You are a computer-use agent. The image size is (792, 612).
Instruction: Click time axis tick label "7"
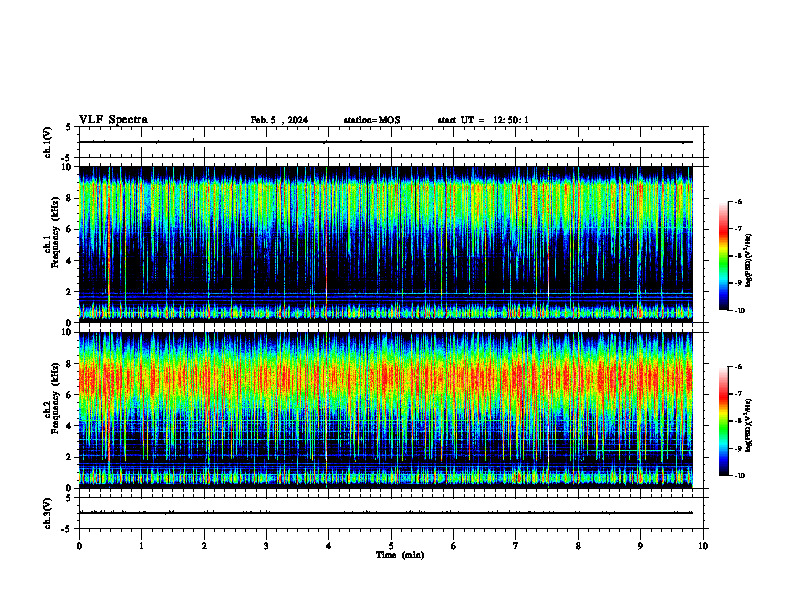coord(516,546)
